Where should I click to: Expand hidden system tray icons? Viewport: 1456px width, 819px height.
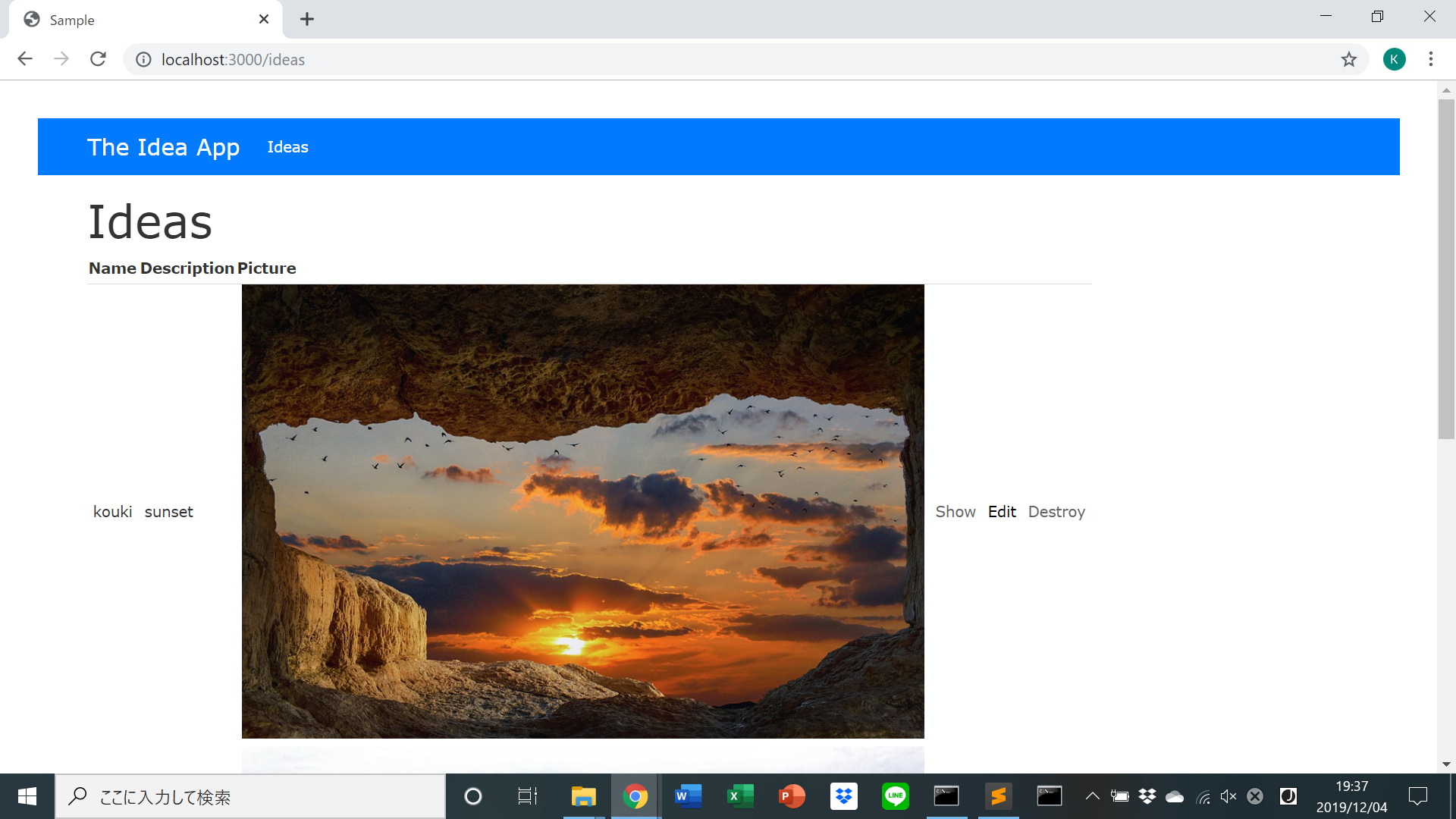click(x=1092, y=796)
